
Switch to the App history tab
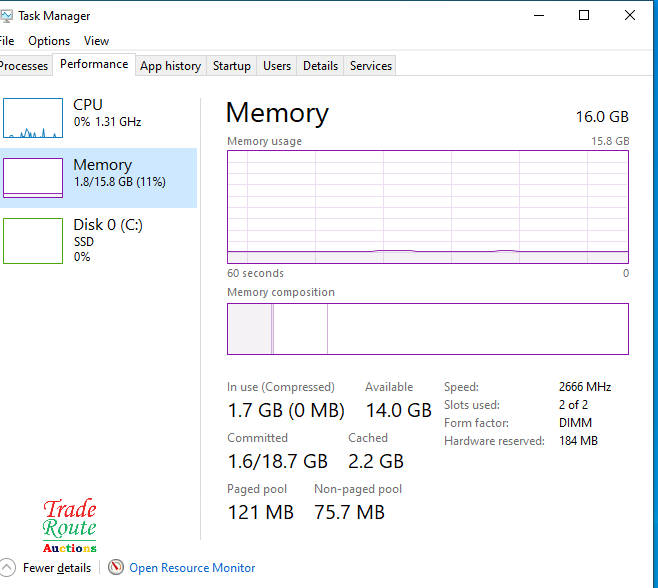coord(170,66)
